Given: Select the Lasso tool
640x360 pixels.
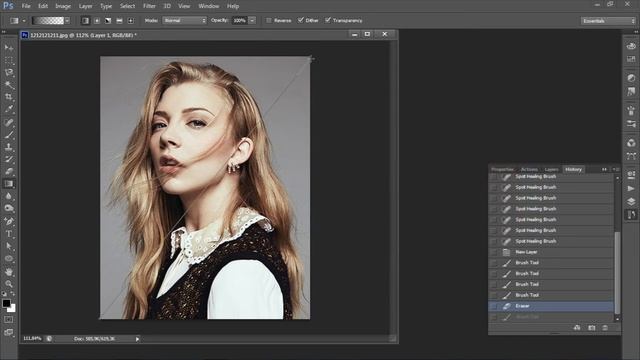Looking at the screenshot, I should pos(9,73).
